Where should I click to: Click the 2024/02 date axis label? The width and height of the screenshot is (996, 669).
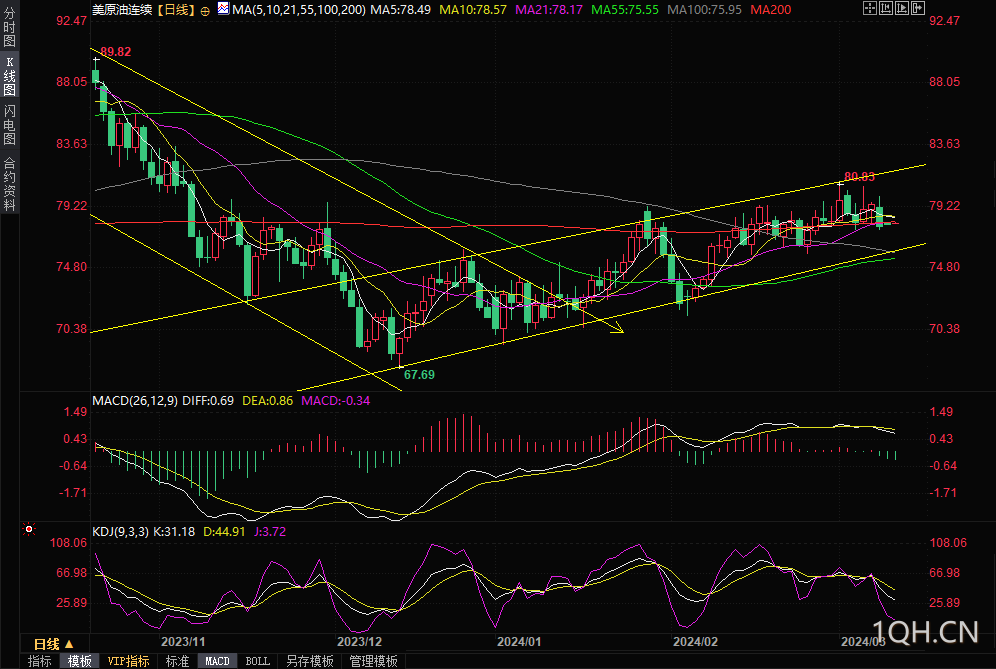(x=696, y=642)
